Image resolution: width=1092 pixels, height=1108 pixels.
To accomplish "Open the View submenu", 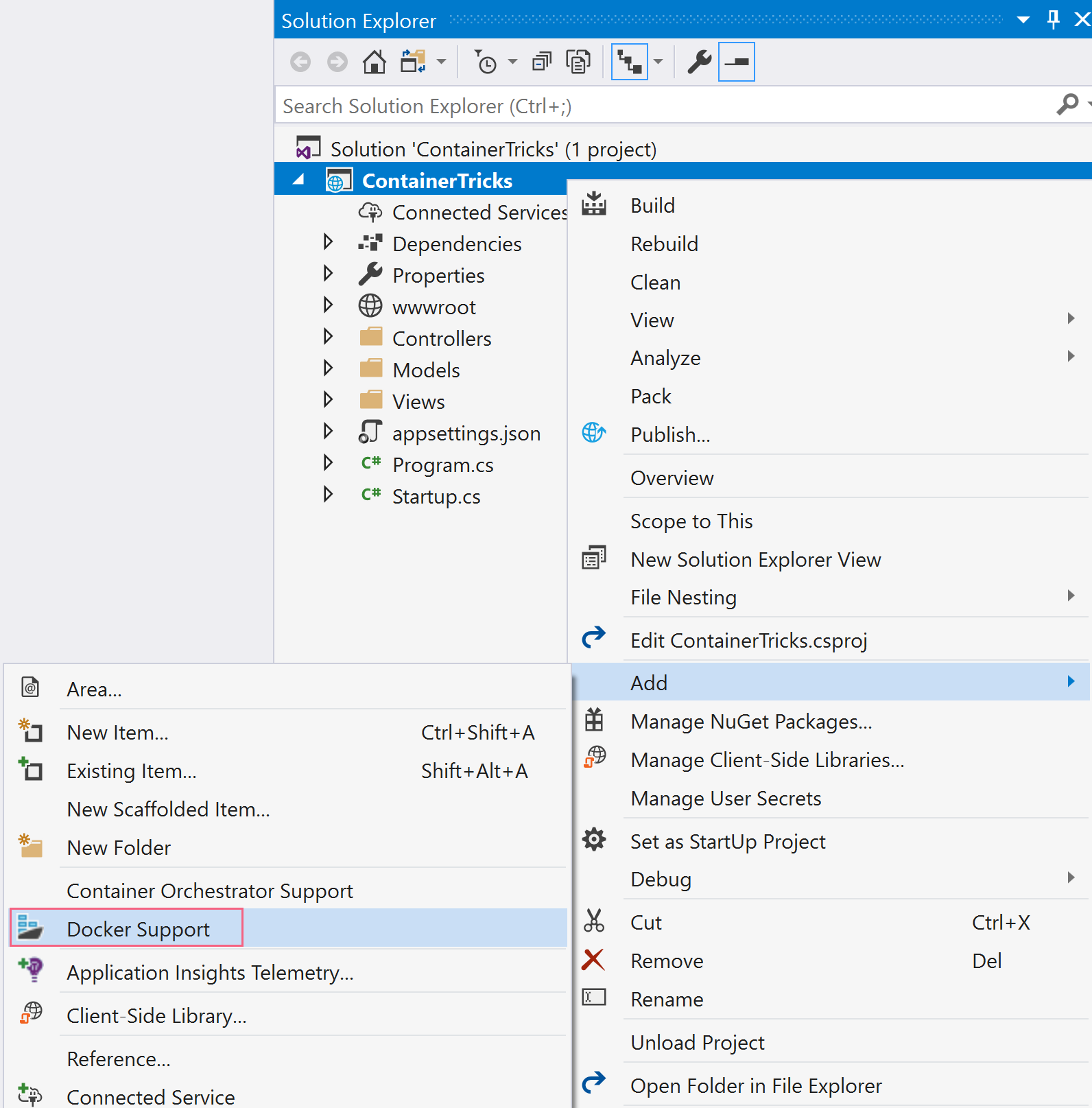I will [829, 320].
